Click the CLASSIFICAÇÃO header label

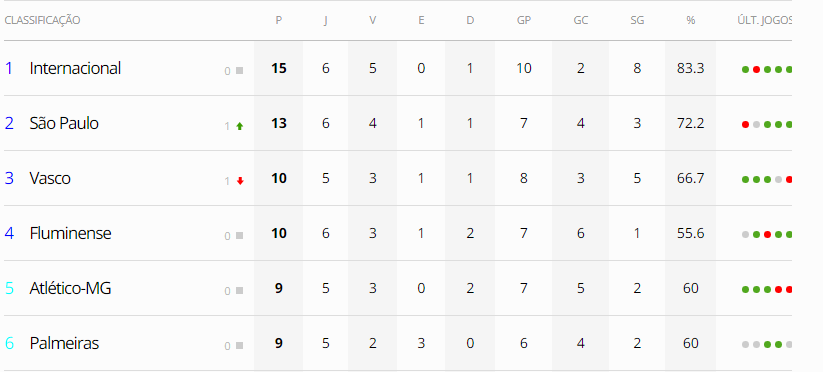click(x=43, y=20)
